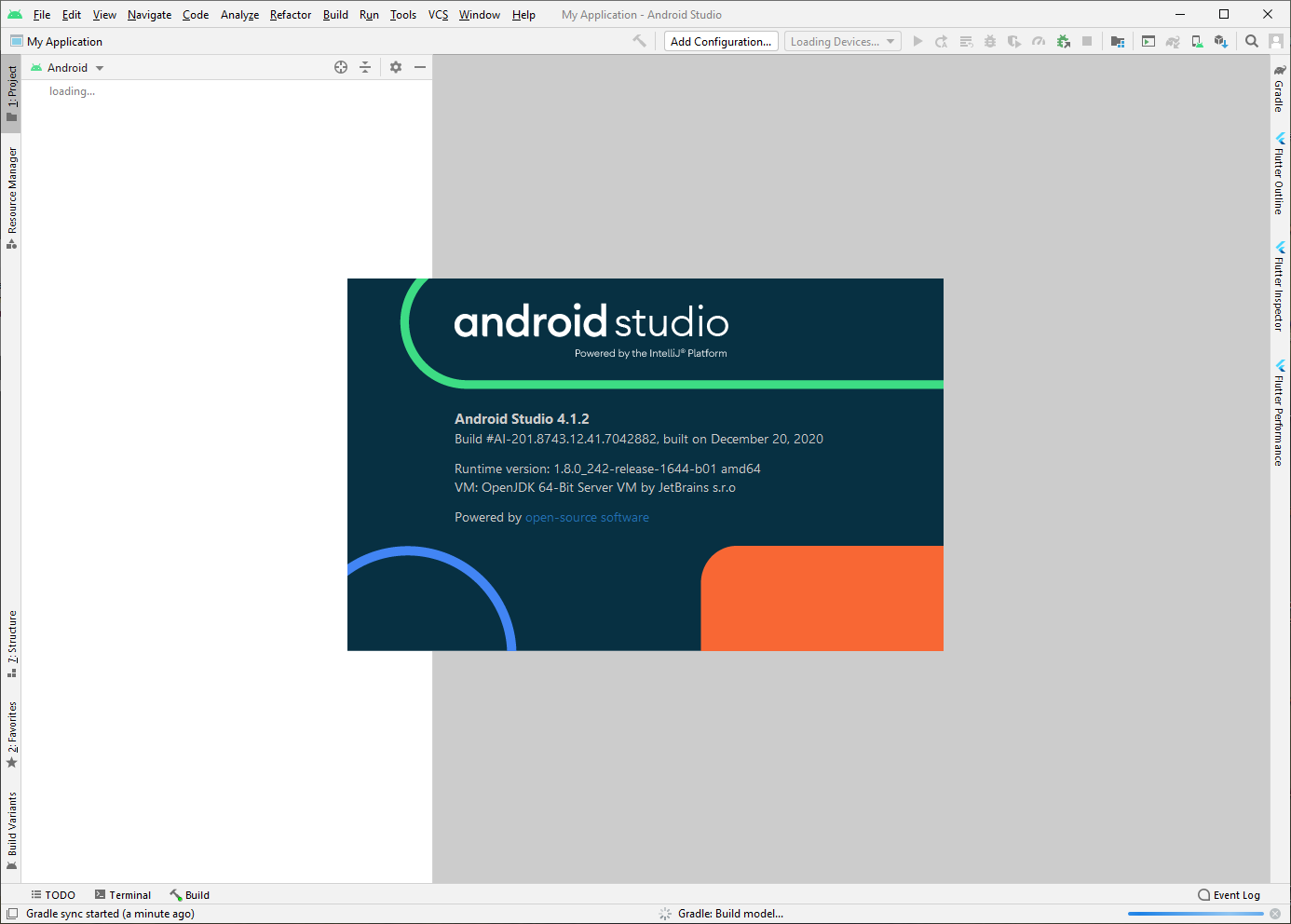Open the AVD Manager icon
The image size is (1291, 924).
click(1197, 41)
